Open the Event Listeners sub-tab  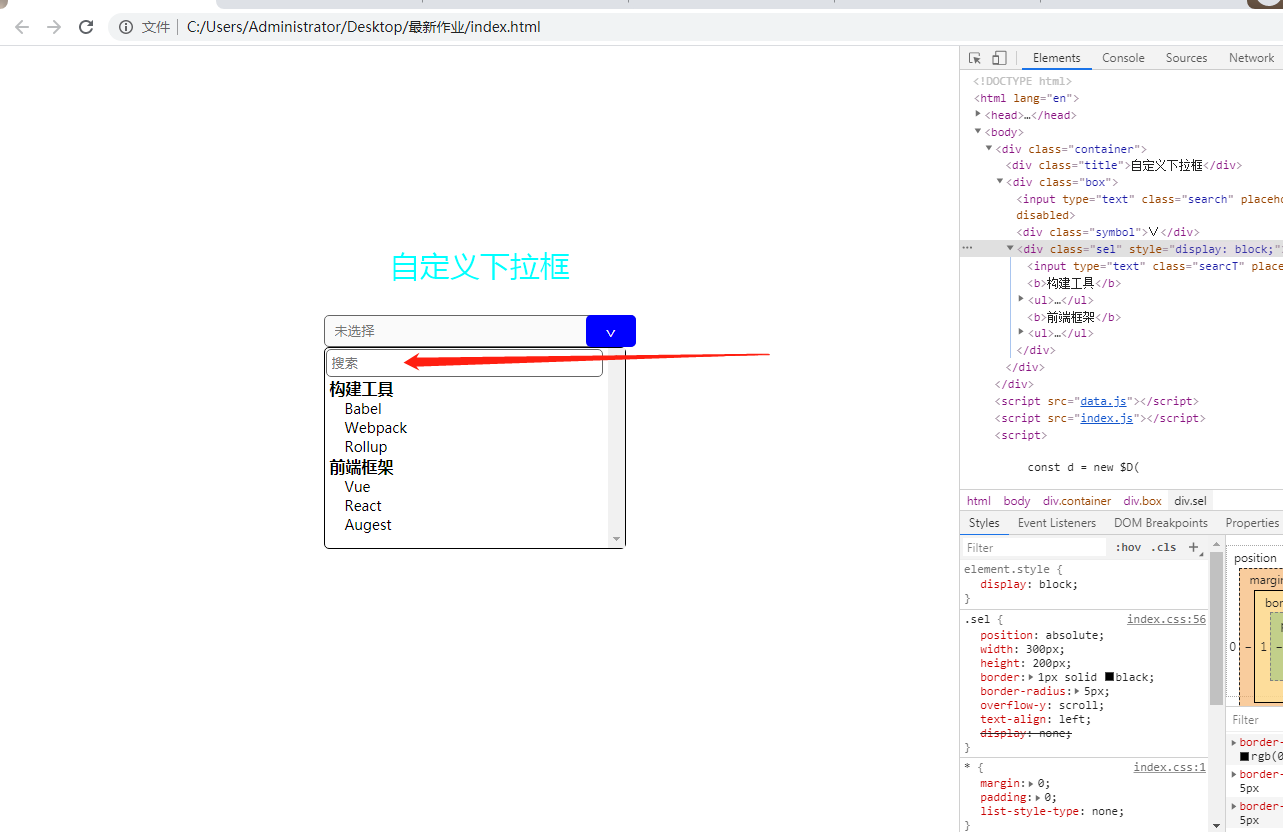tap(1057, 523)
